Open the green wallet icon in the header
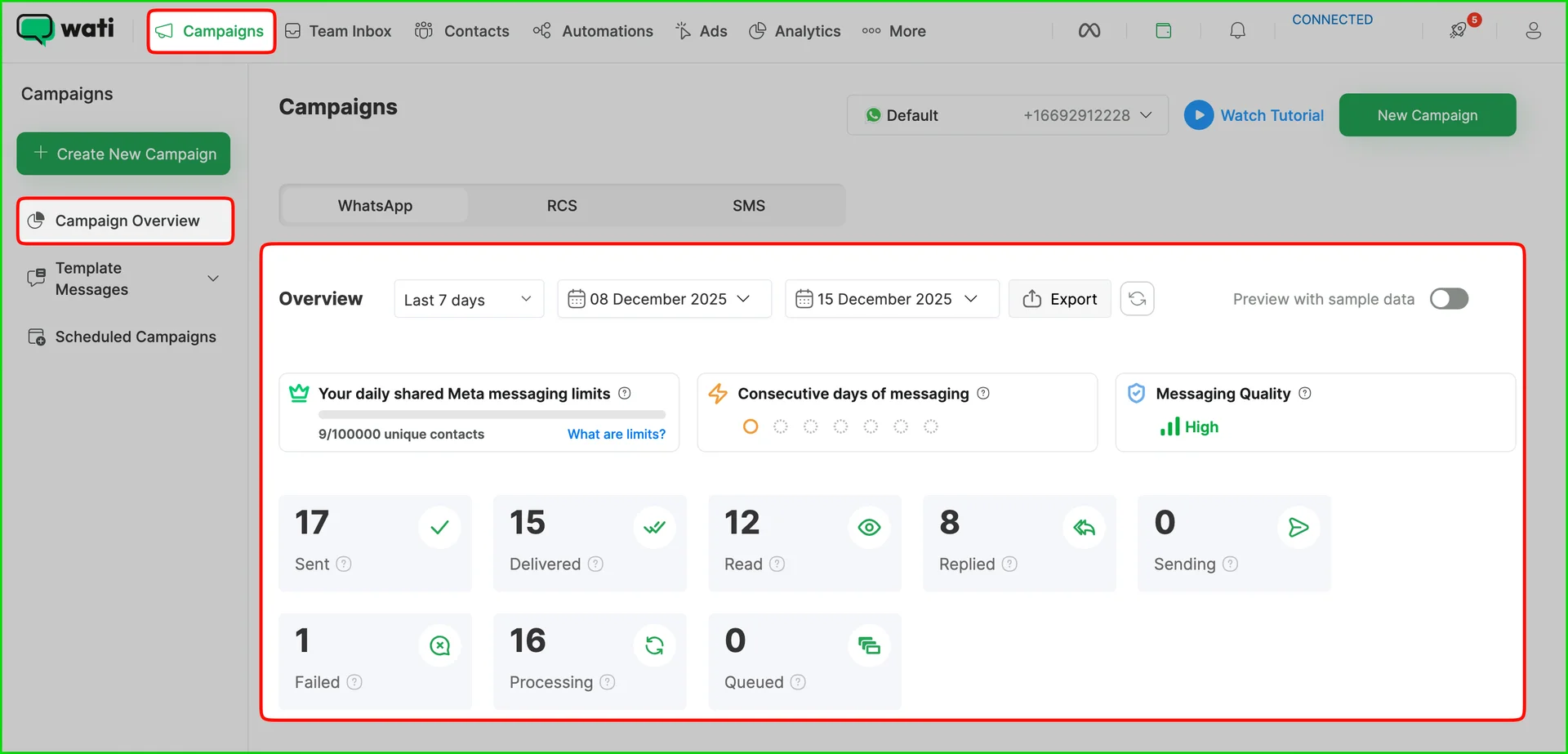 pyautogui.click(x=1164, y=30)
